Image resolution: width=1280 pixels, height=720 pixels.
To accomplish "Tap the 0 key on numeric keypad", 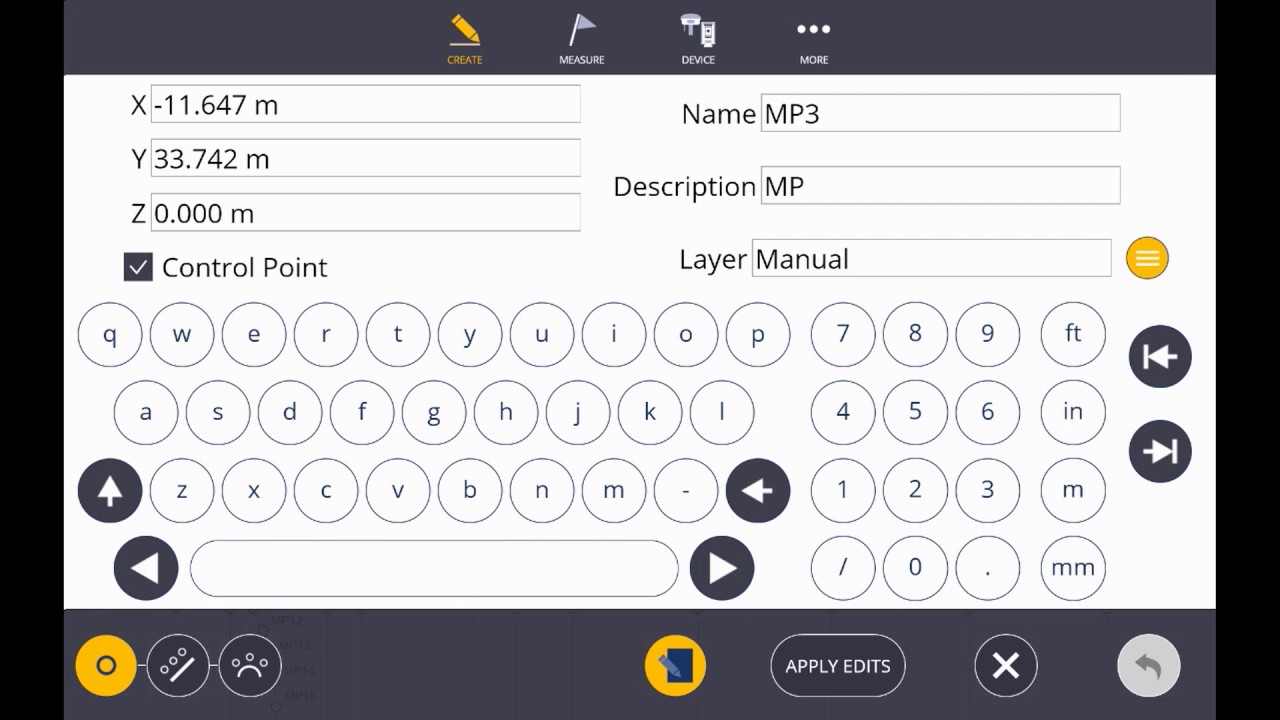I will 915,568.
